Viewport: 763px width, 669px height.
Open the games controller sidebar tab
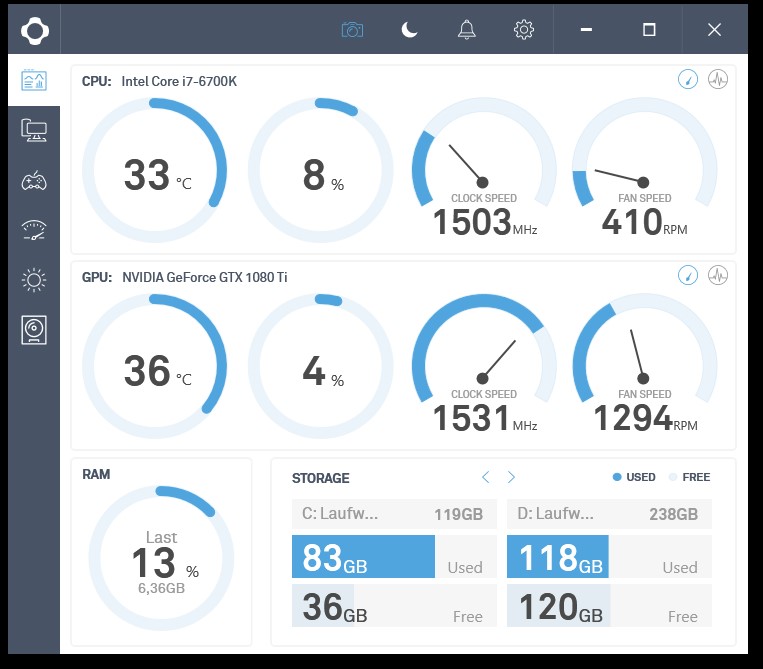coord(34,181)
